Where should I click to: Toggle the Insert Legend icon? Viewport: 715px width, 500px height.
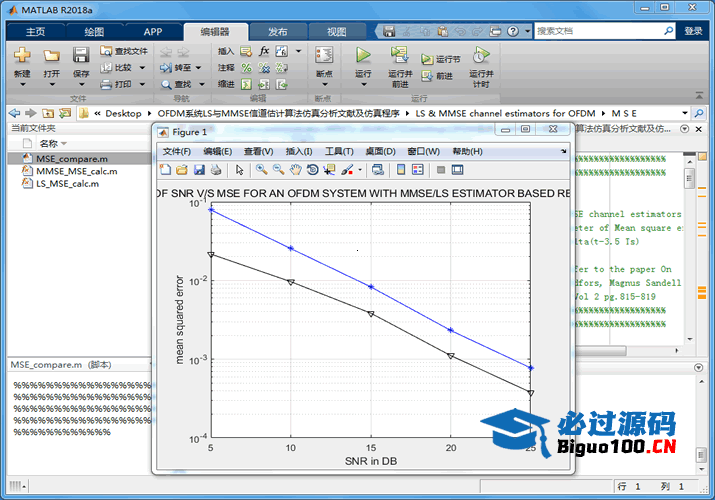coord(417,170)
